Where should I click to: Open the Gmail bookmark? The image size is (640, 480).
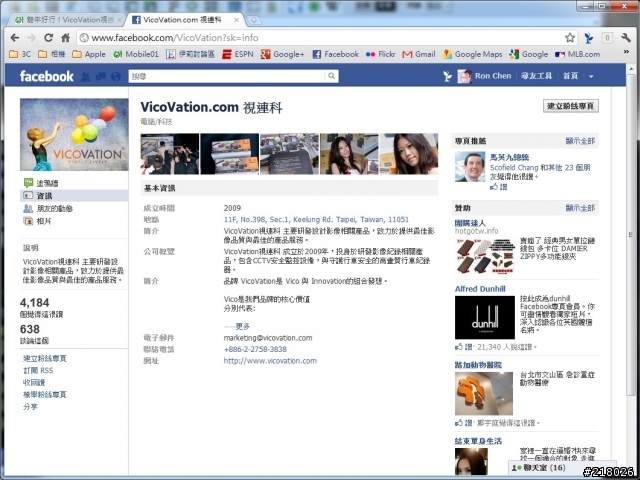[x=419, y=54]
